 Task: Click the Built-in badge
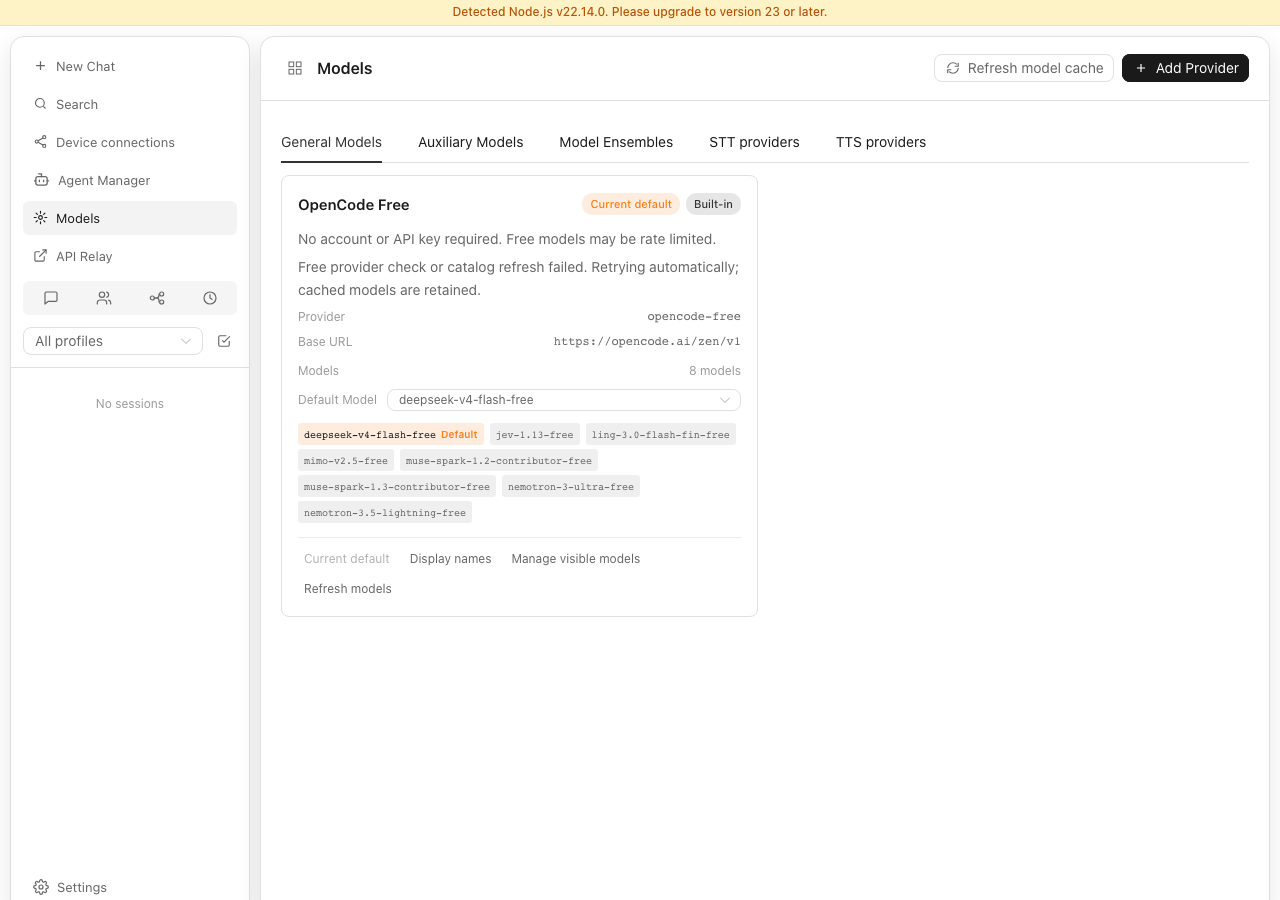[x=713, y=204]
